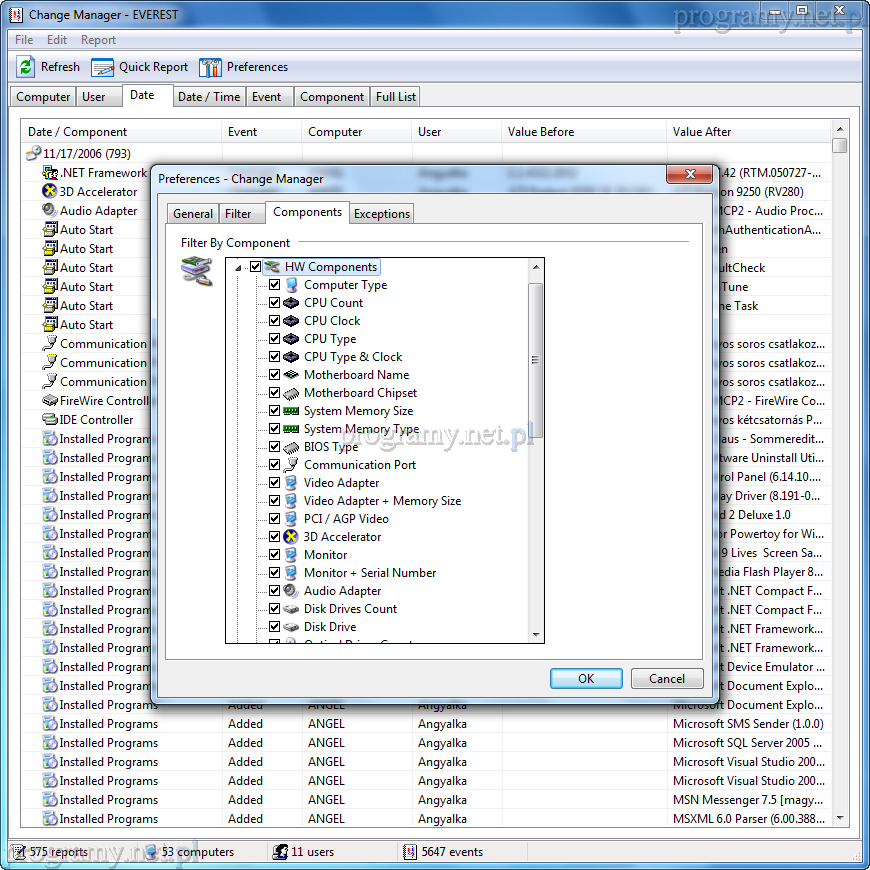Screen dimensions: 870x870
Task: Switch to the Exceptions tab
Action: pyautogui.click(x=381, y=214)
